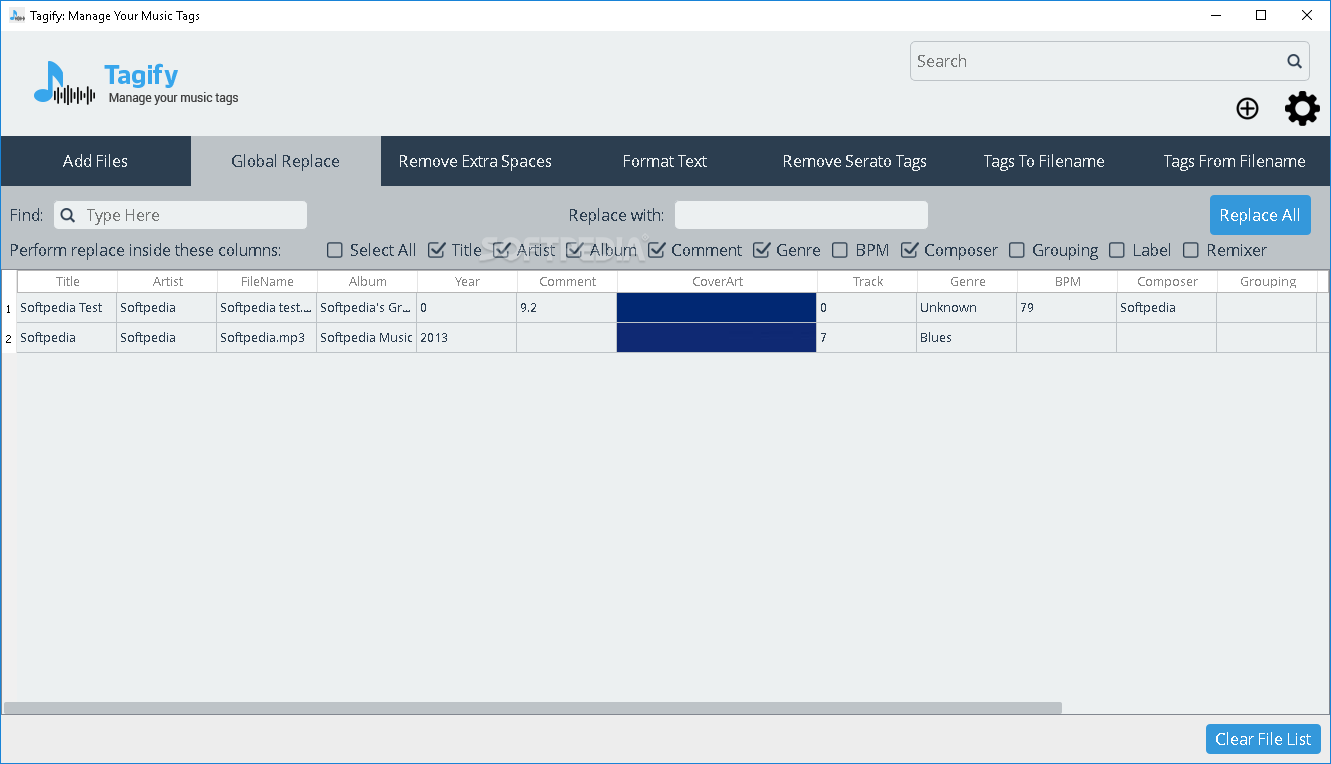Click the 'Softpedia Music' album cell
Viewport: 1331px width, 764px height.
pos(367,338)
